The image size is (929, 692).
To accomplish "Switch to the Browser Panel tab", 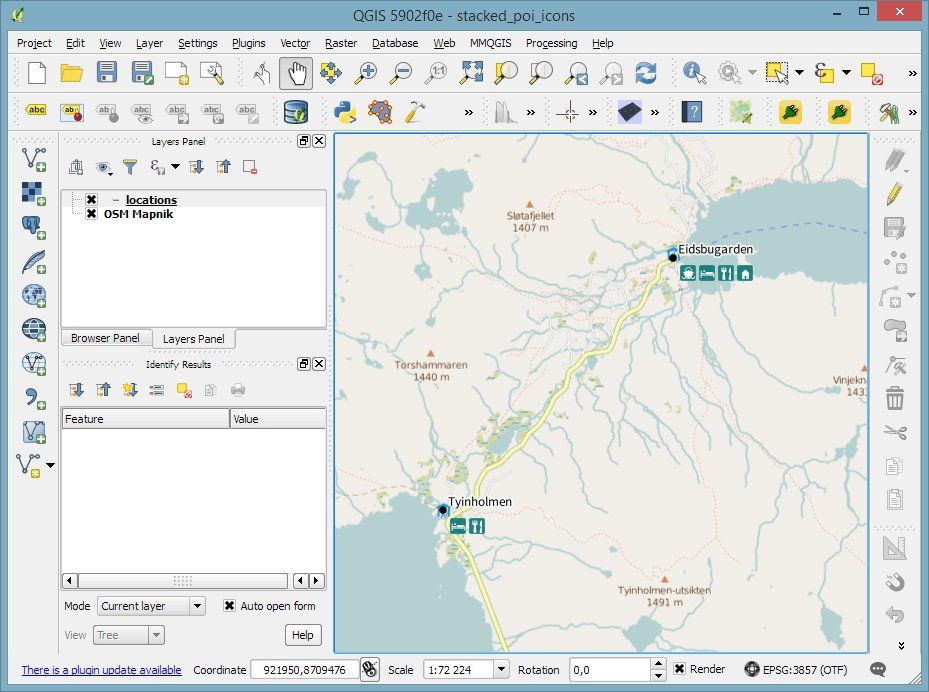I will click(x=106, y=338).
